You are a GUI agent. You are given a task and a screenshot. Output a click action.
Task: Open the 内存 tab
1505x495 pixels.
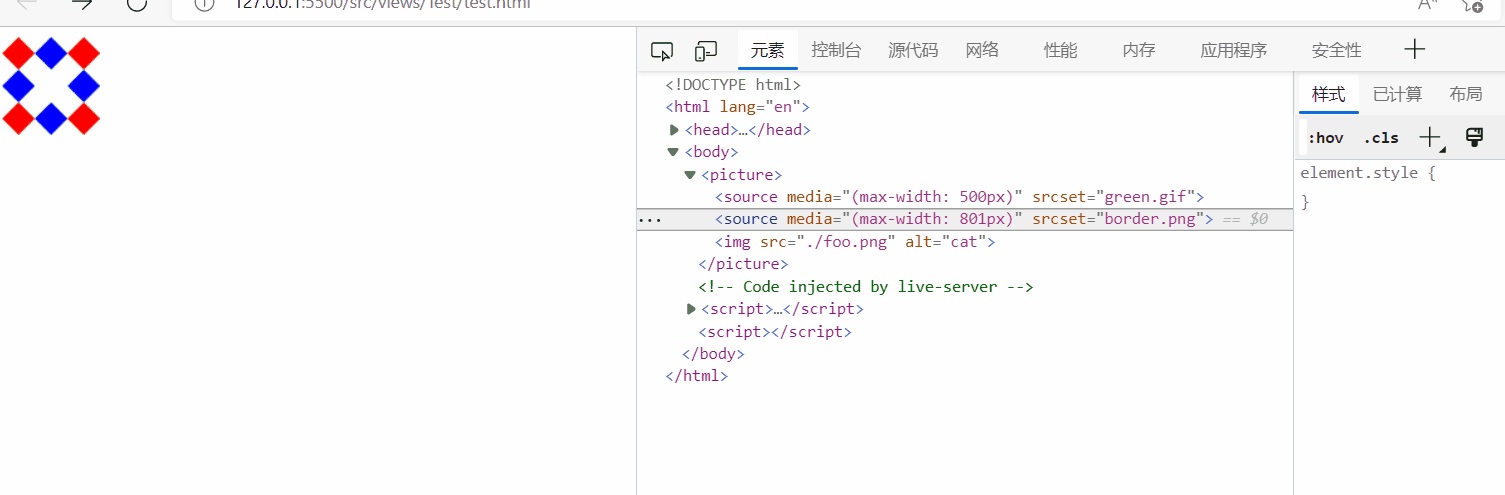point(1139,50)
